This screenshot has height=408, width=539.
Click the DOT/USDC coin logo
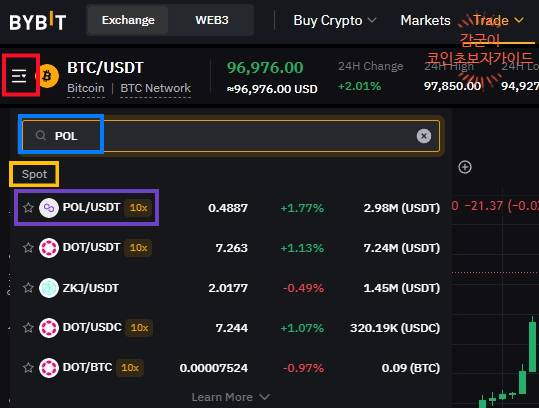pyautogui.click(x=49, y=328)
